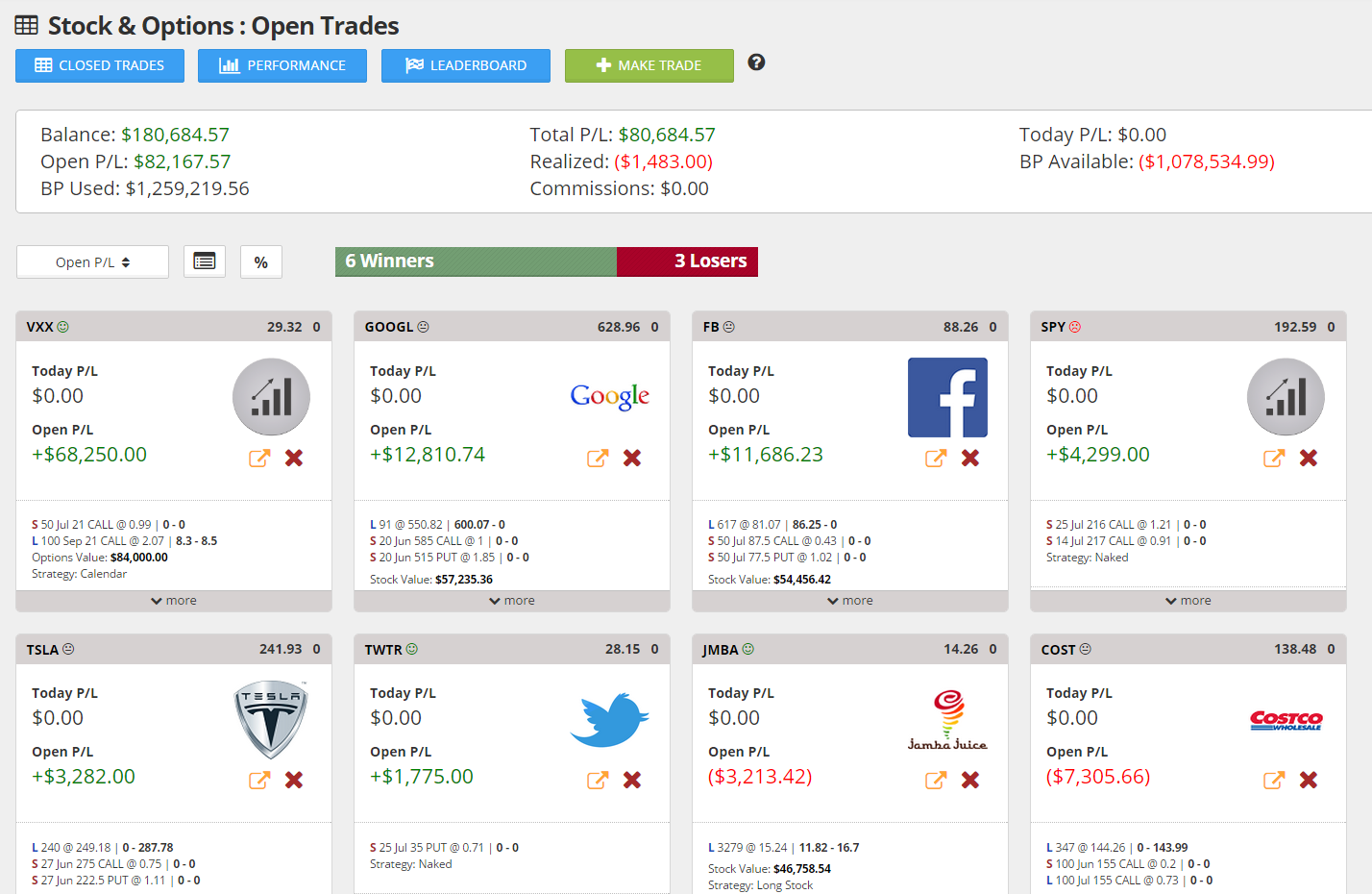Click the Twitter bird logo
Screen dimensions: 1372x894
click(609, 719)
